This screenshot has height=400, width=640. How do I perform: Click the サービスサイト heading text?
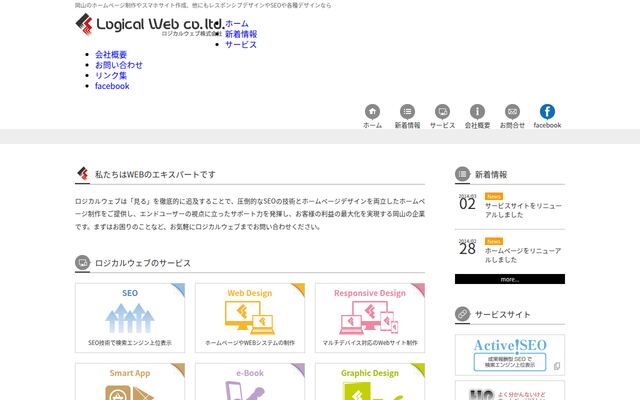tap(502, 314)
